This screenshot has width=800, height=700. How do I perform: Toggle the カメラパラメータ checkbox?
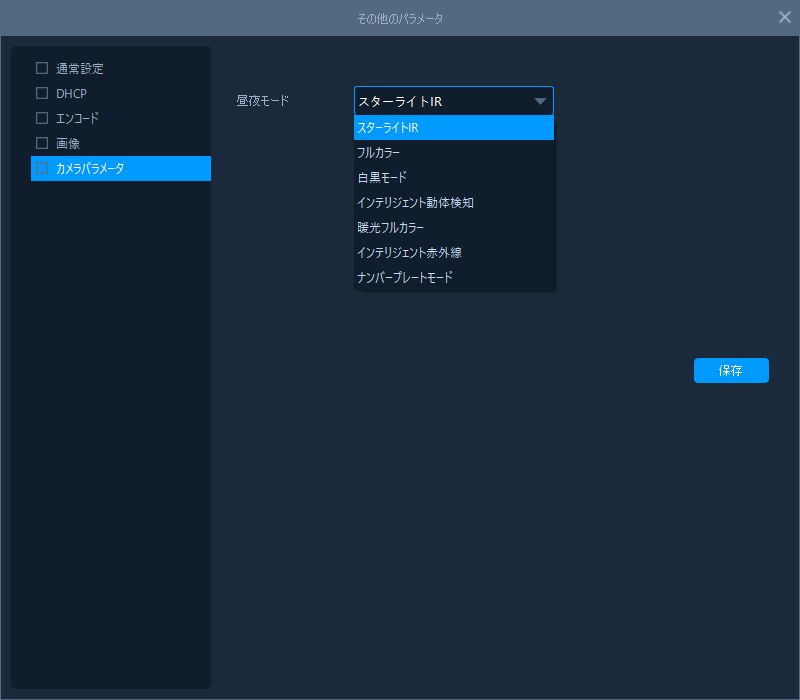click(42, 168)
